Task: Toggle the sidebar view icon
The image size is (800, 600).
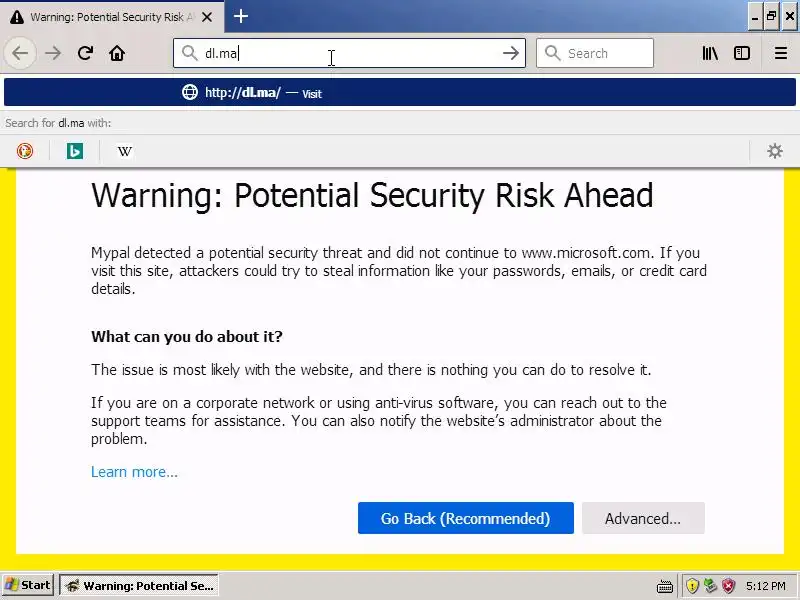Action: point(742,53)
